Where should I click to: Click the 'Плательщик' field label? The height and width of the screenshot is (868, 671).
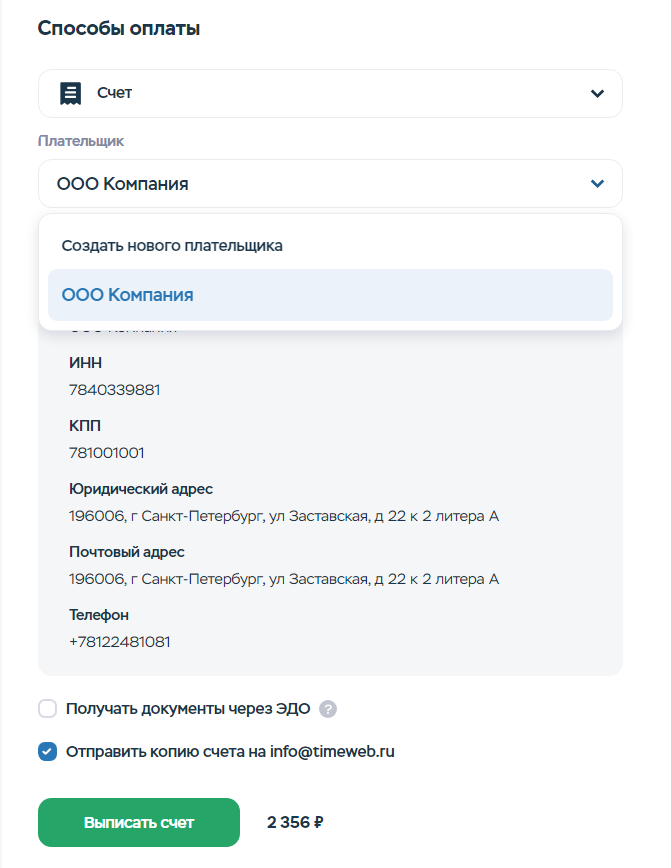click(x=81, y=141)
